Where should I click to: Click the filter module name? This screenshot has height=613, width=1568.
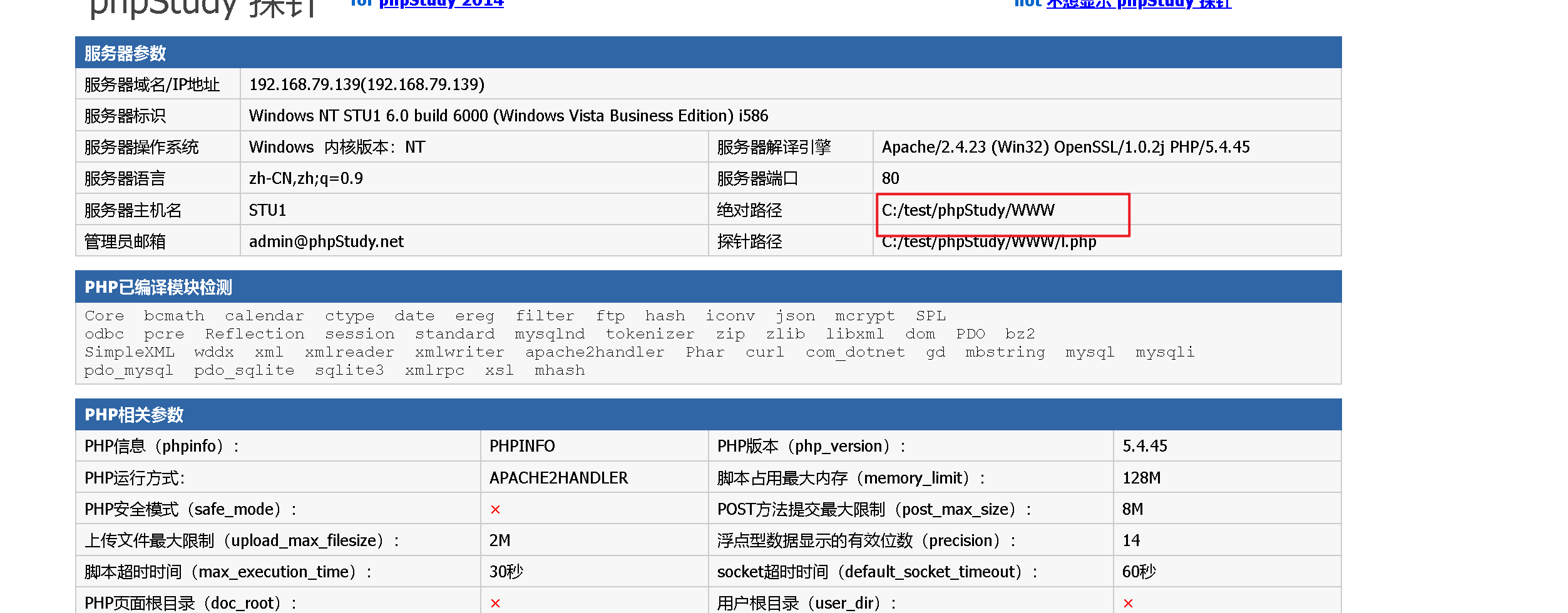click(x=545, y=316)
